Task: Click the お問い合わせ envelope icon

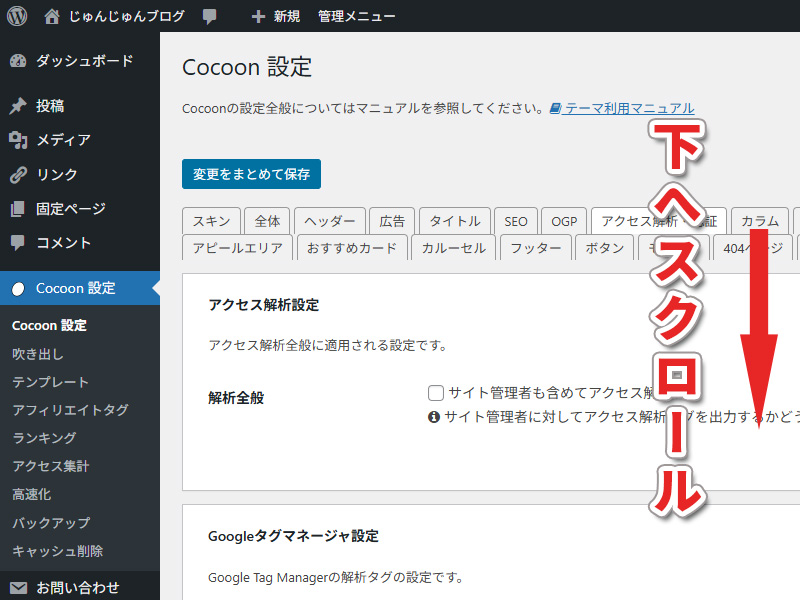Action: (x=18, y=588)
